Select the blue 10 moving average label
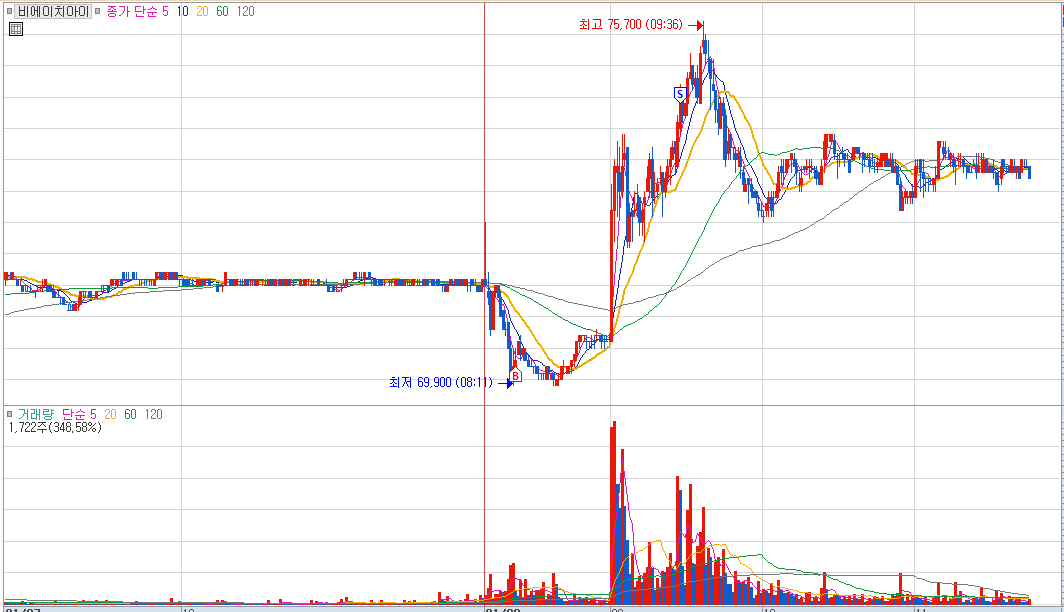 (183, 12)
